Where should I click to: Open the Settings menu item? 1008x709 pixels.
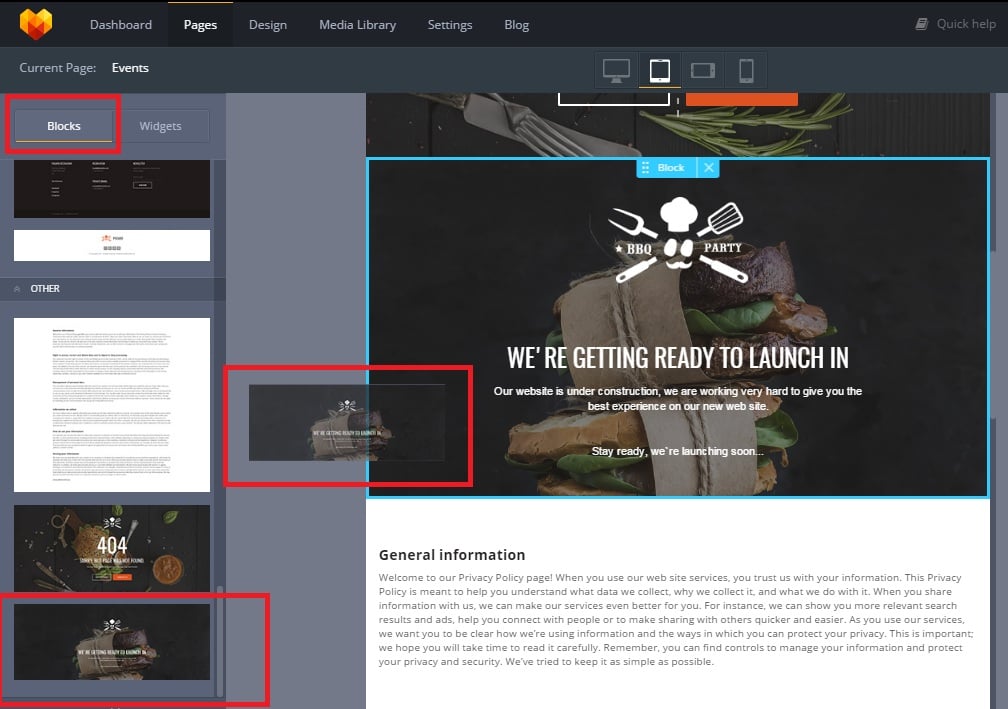pos(451,24)
